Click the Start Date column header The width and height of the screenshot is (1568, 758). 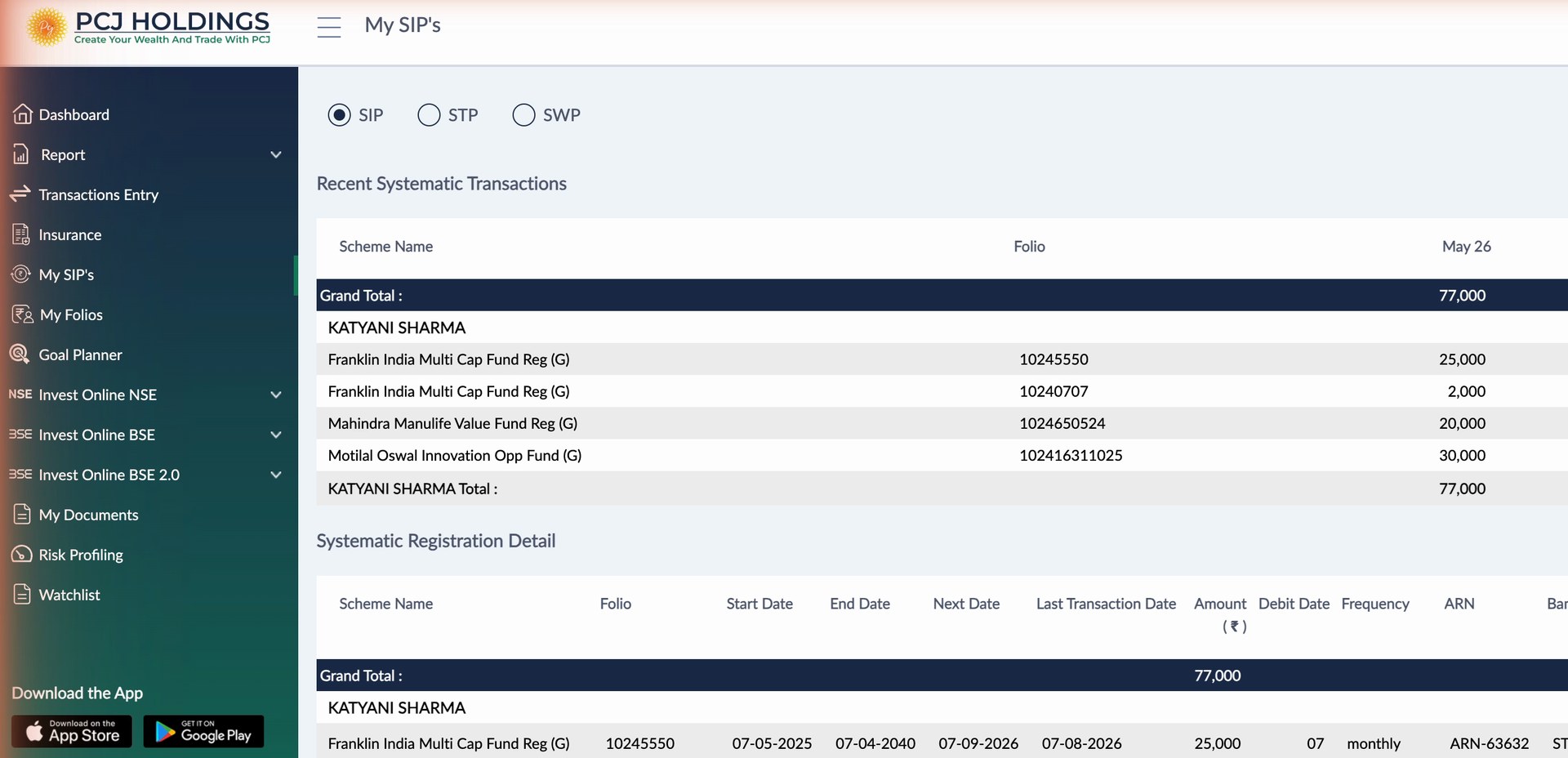coord(759,604)
